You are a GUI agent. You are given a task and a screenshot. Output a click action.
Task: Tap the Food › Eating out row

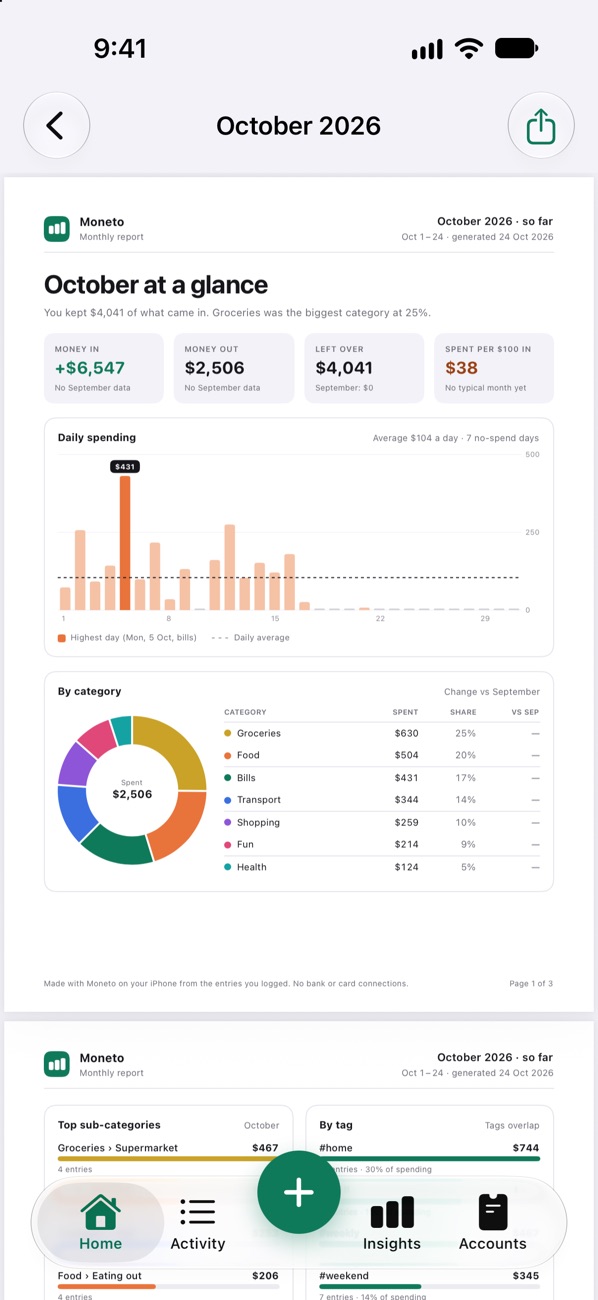point(168,1284)
